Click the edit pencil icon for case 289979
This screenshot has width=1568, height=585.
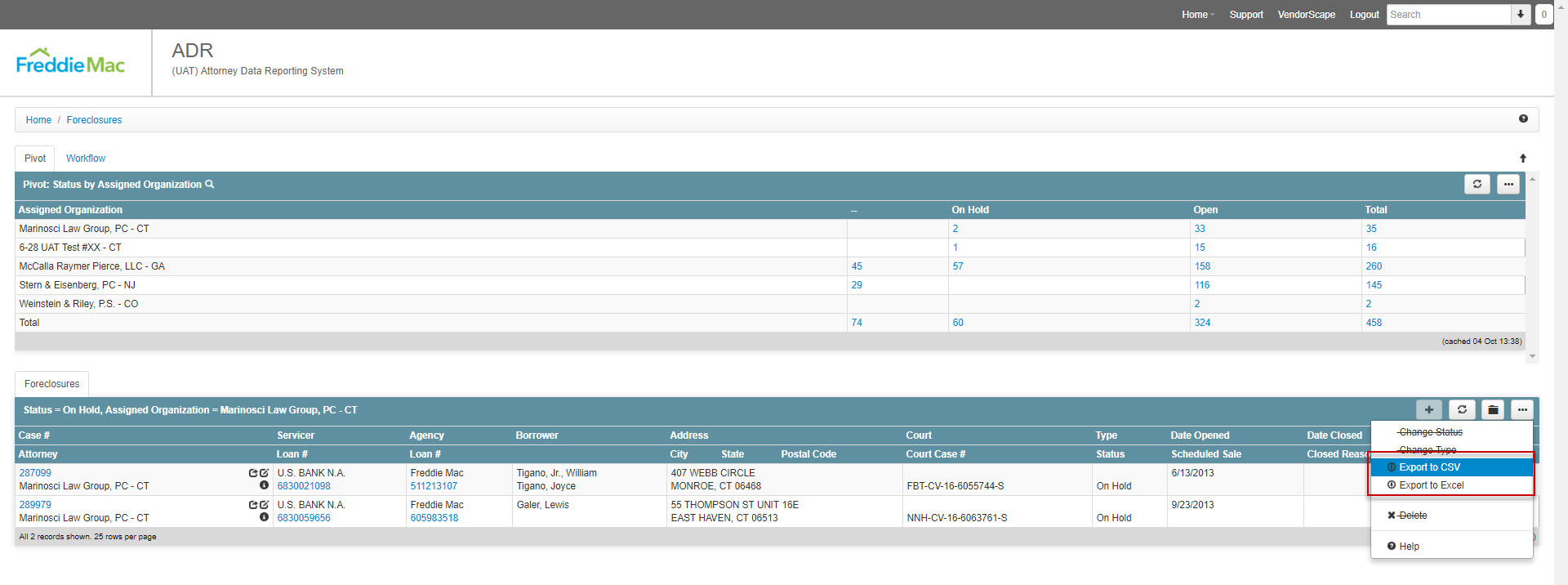coord(264,505)
